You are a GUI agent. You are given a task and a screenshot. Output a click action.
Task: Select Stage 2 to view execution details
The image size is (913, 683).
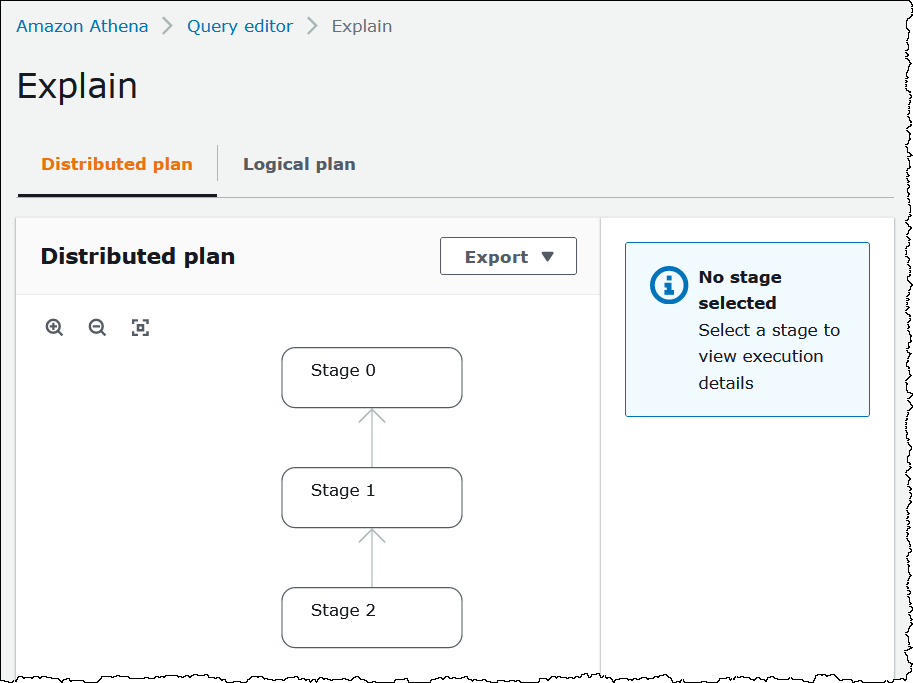(x=371, y=617)
